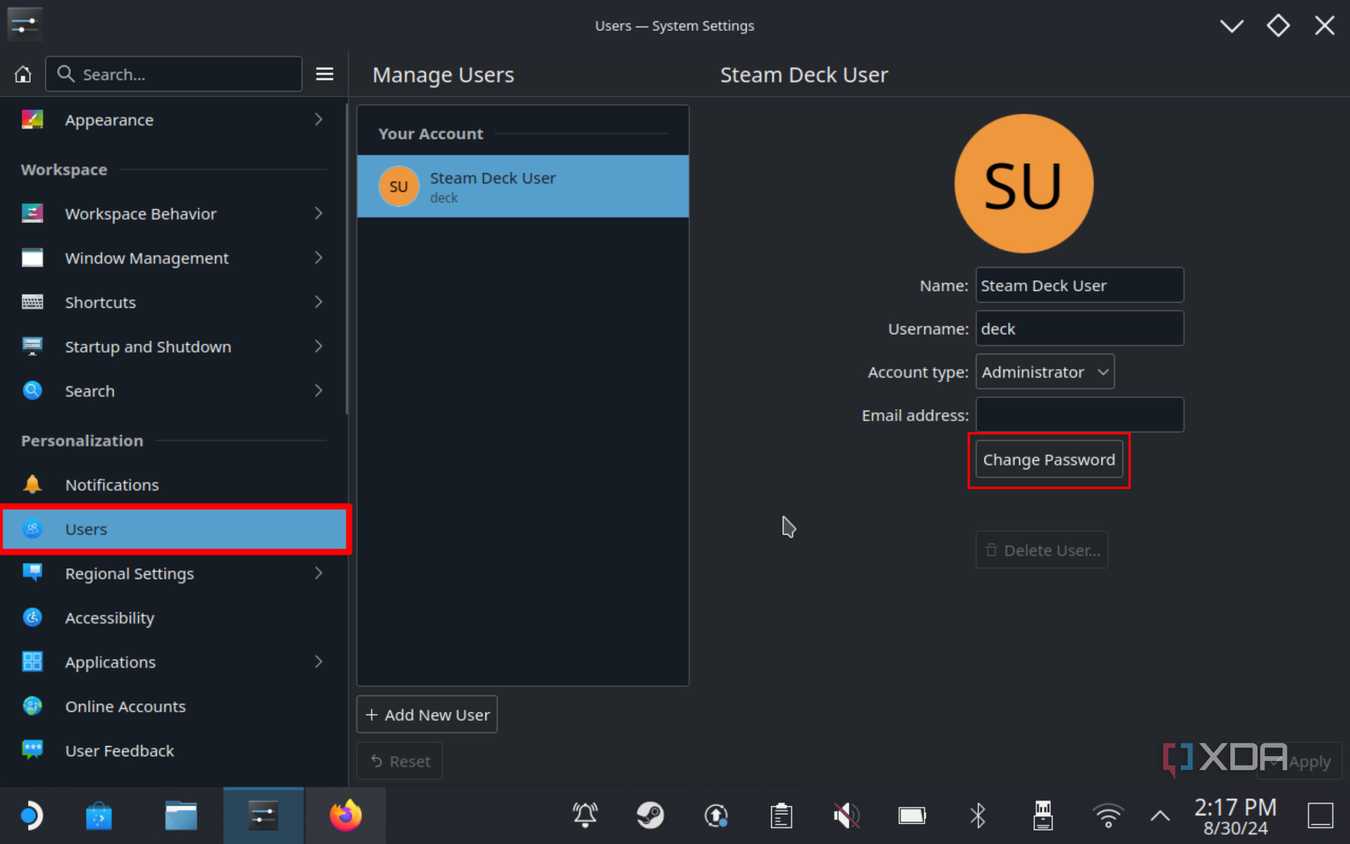The image size is (1350, 844).
Task: Click the Online Accounts icon
Action: click(32, 706)
